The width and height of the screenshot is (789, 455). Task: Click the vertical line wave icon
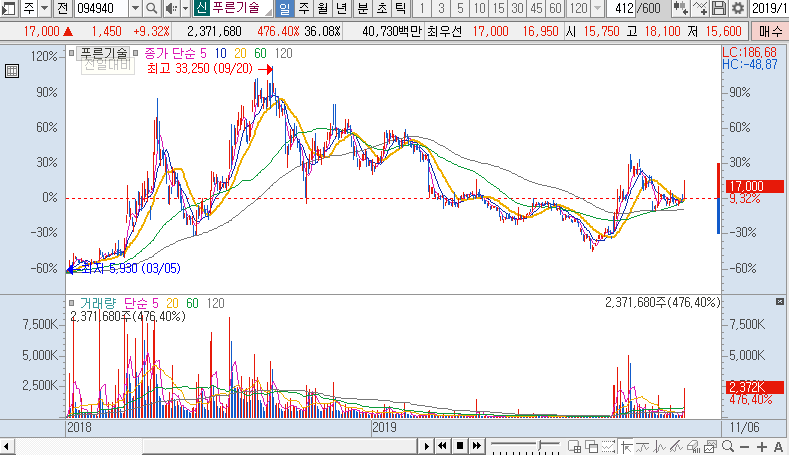tap(660, 446)
